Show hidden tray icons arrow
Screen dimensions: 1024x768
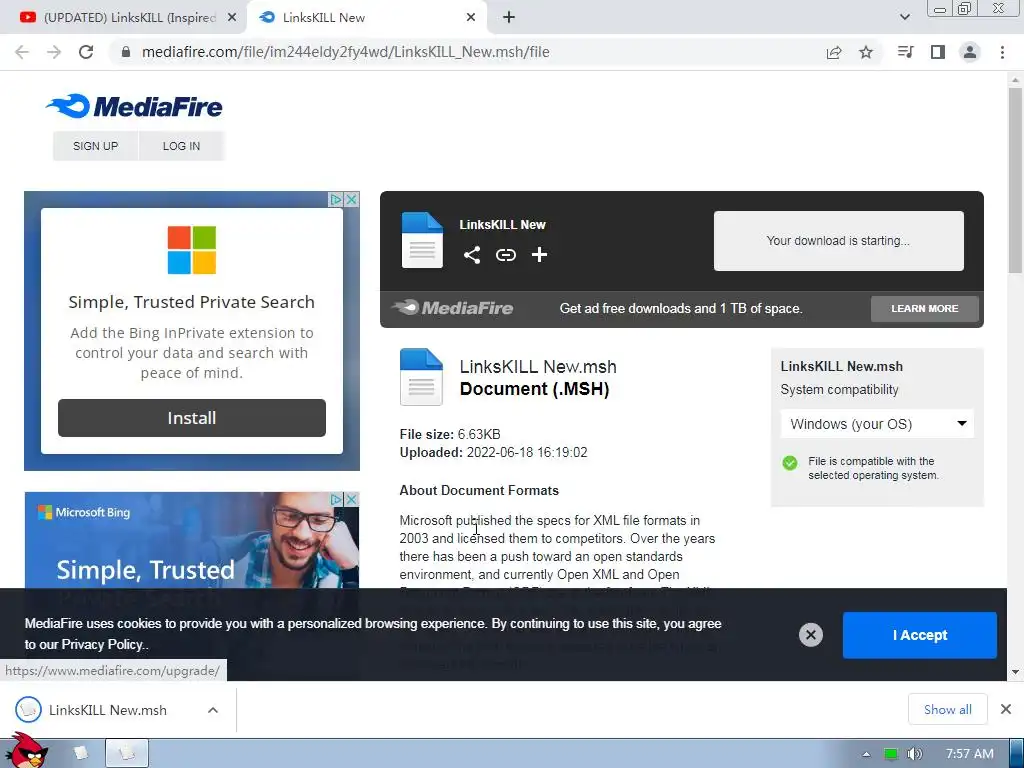866,754
